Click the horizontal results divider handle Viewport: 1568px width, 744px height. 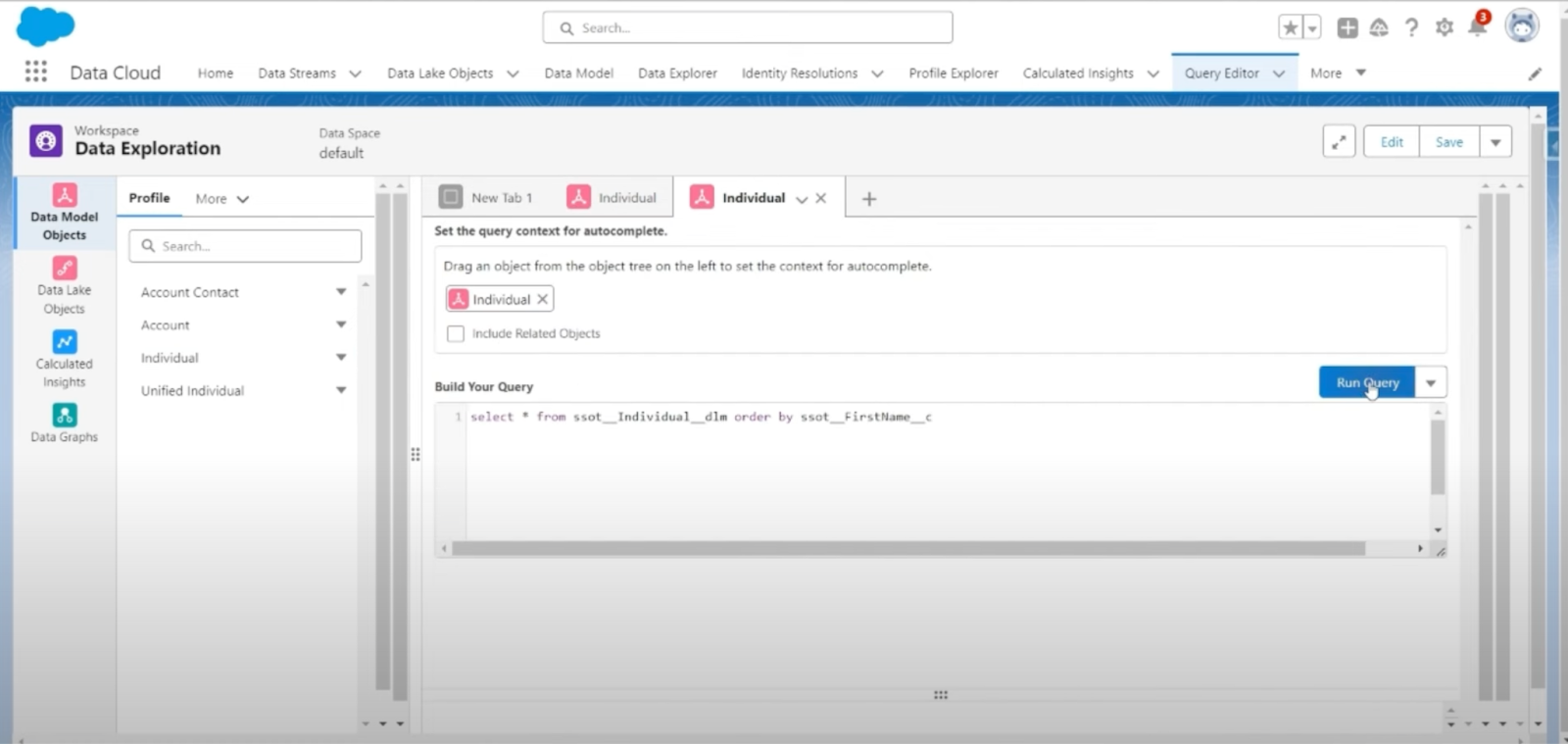[941, 695]
